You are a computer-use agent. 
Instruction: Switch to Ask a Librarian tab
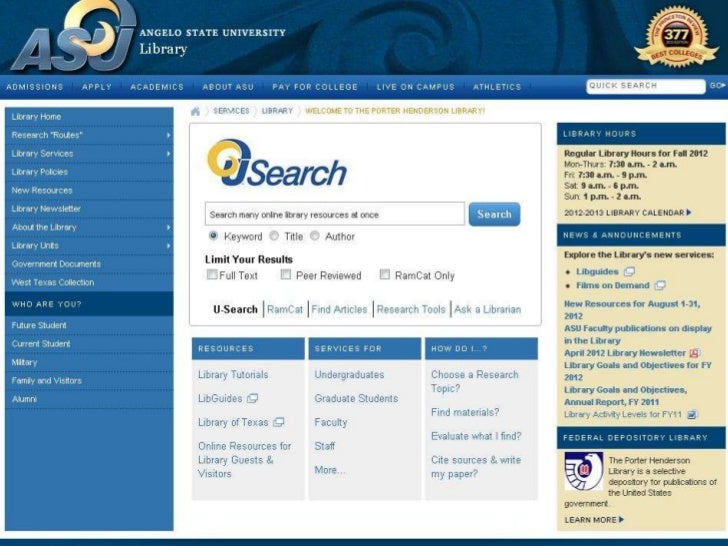tap(488, 309)
